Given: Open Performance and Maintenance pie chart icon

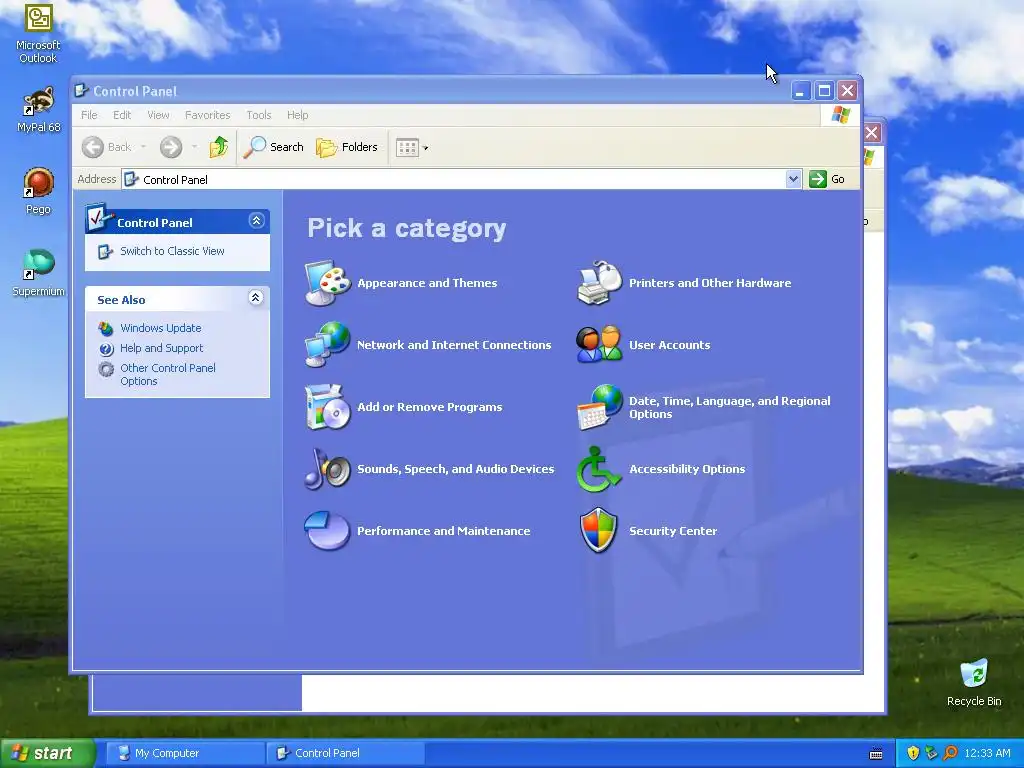Looking at the screenshot, I should 327,530.
